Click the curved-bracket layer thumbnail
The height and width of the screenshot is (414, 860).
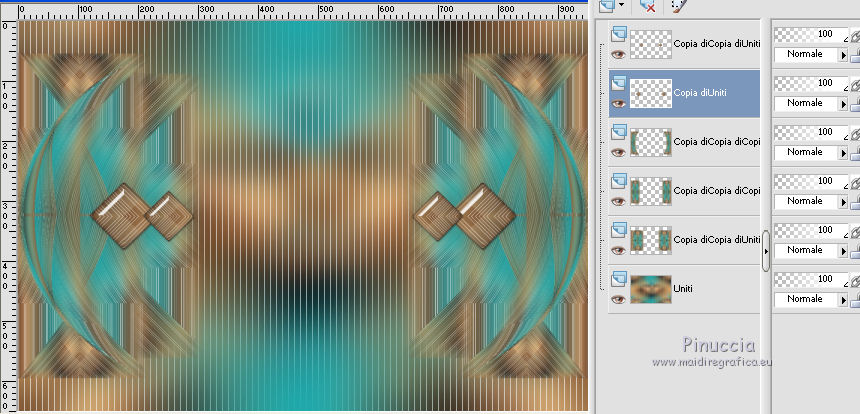[651, 142]
